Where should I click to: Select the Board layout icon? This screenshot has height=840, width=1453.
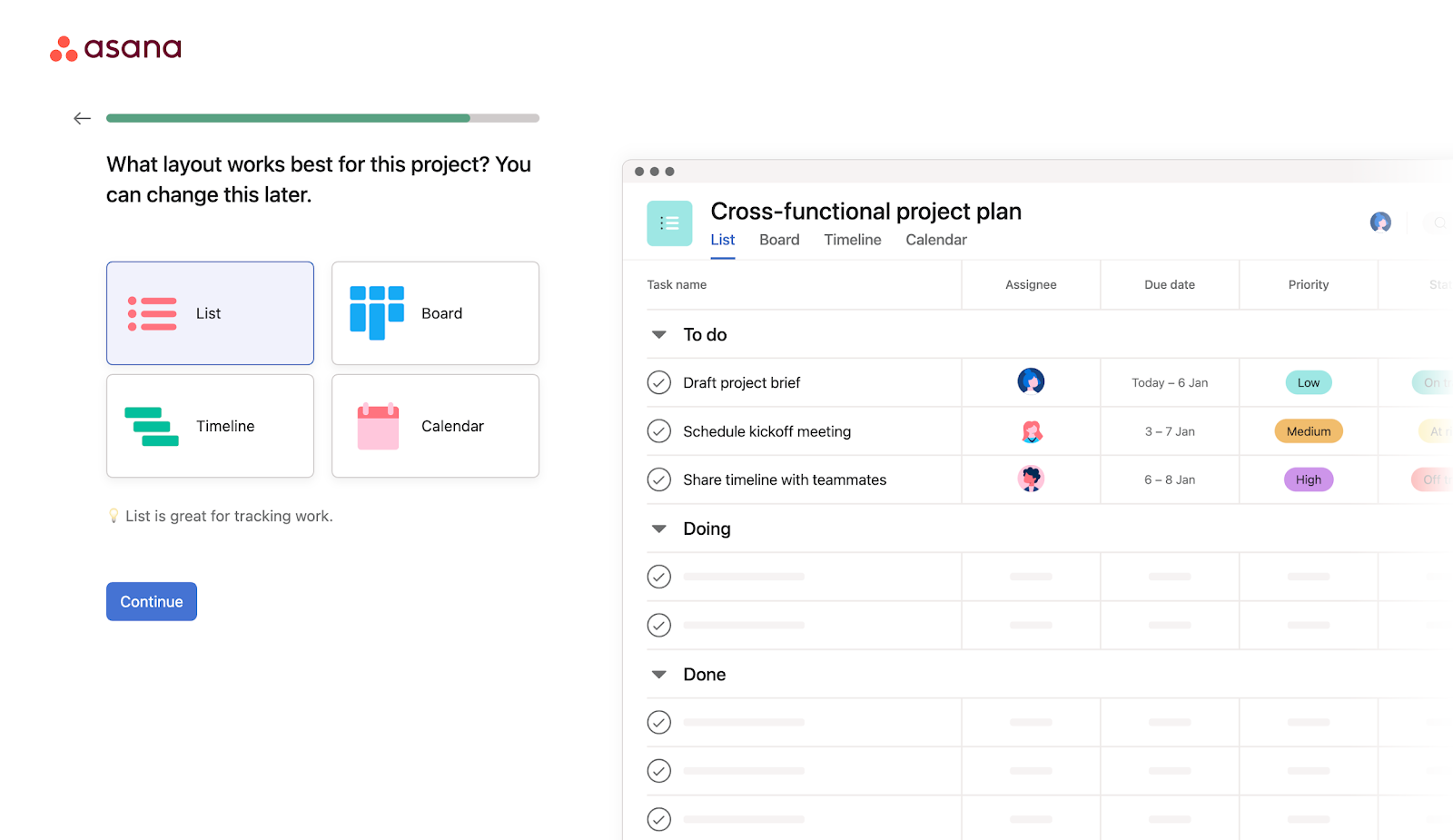[x=376, y=312]
